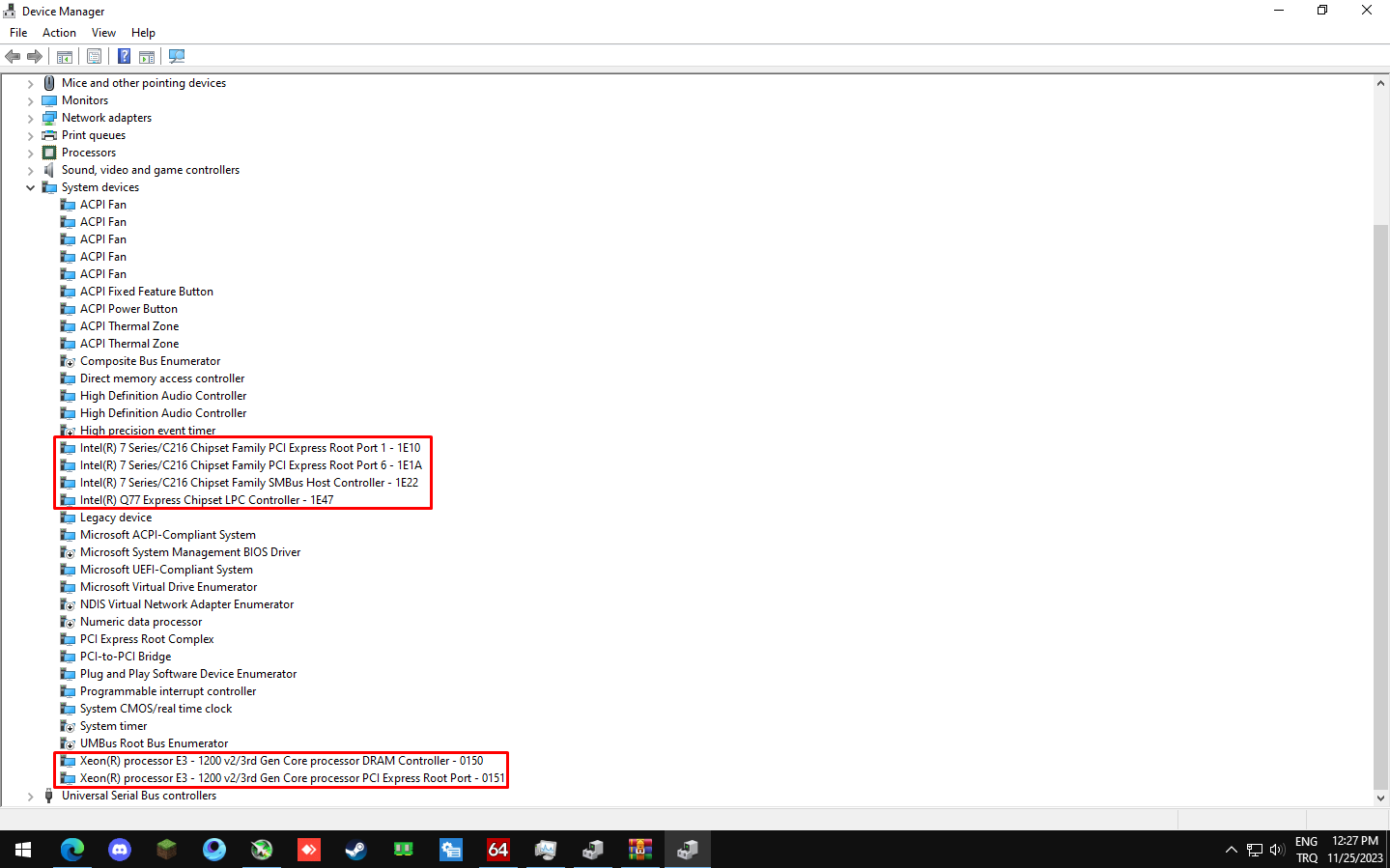Select PCI Express Root Port 1 - 1E10
The width and height of the screenshot is (1390, 868).
coord(250,448)
